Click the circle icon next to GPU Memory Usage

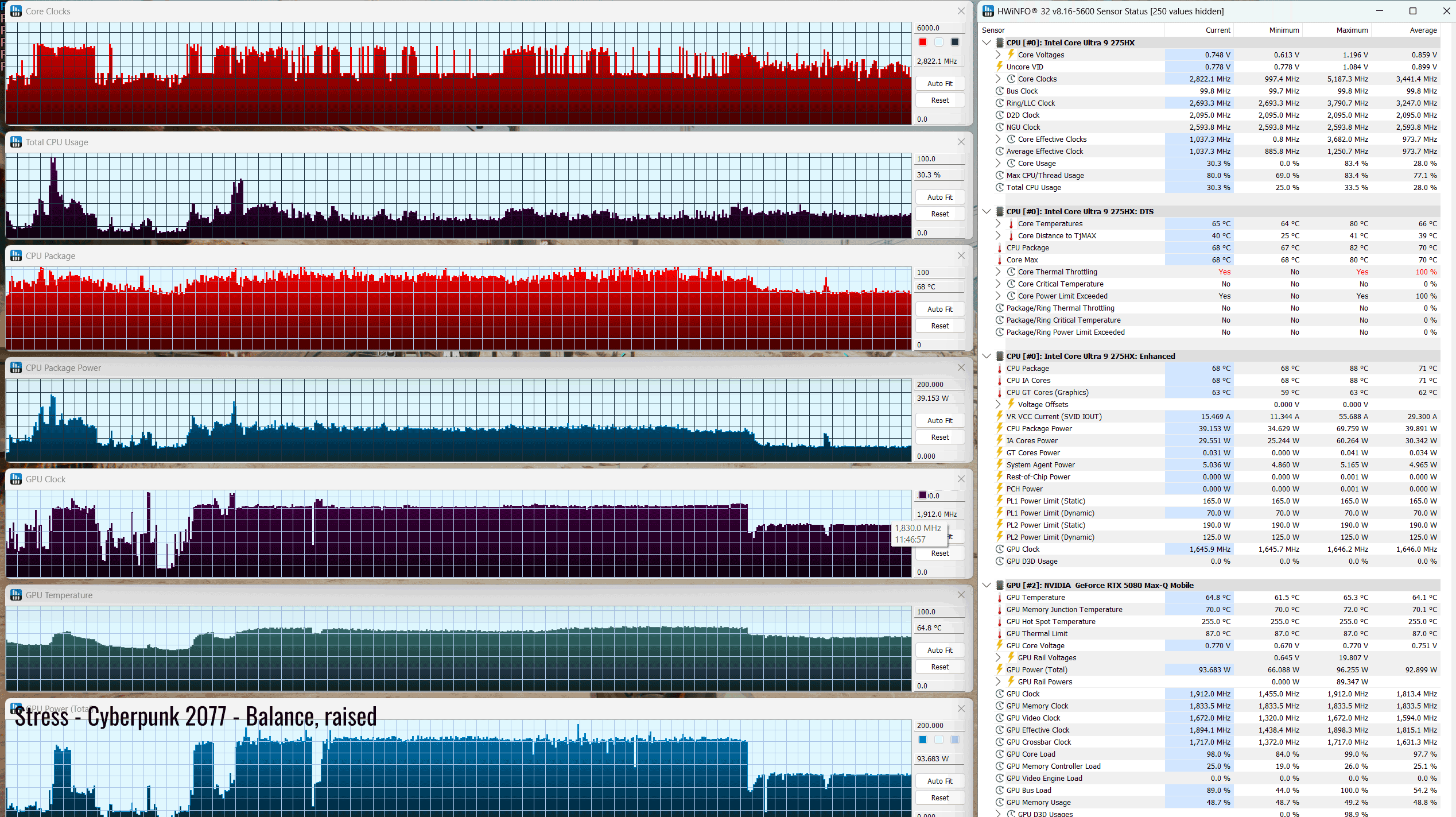coord(999,802)
